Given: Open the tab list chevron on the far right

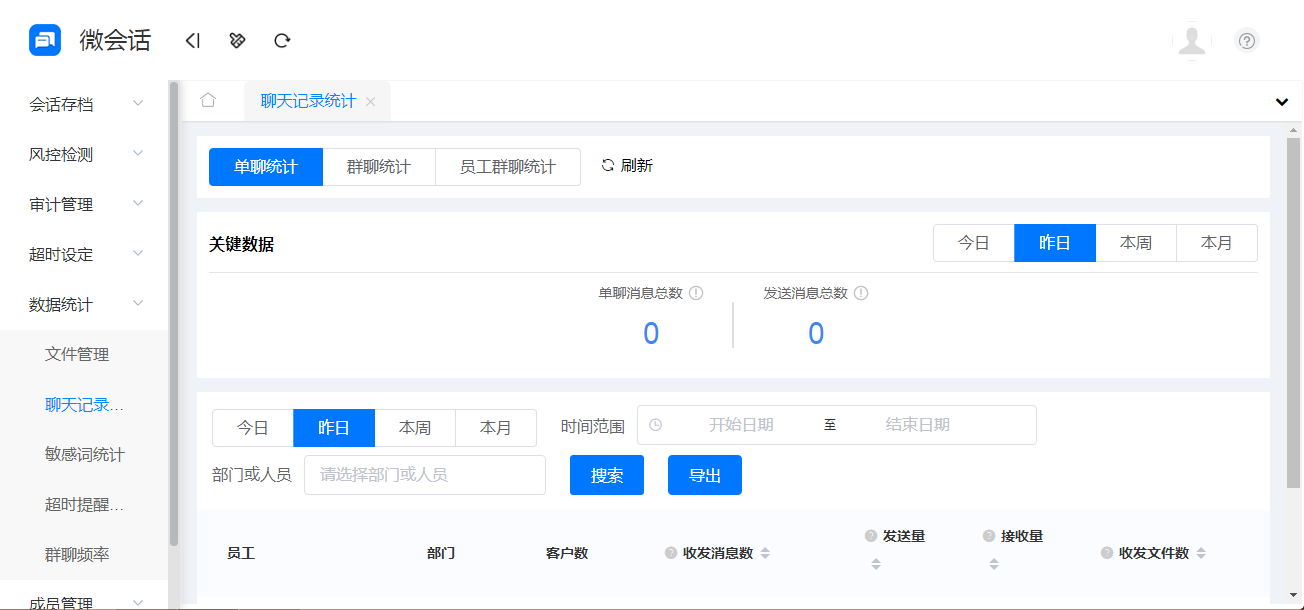Looking at the screenshot, I should pyautogui.click(x=1280, y=101).
